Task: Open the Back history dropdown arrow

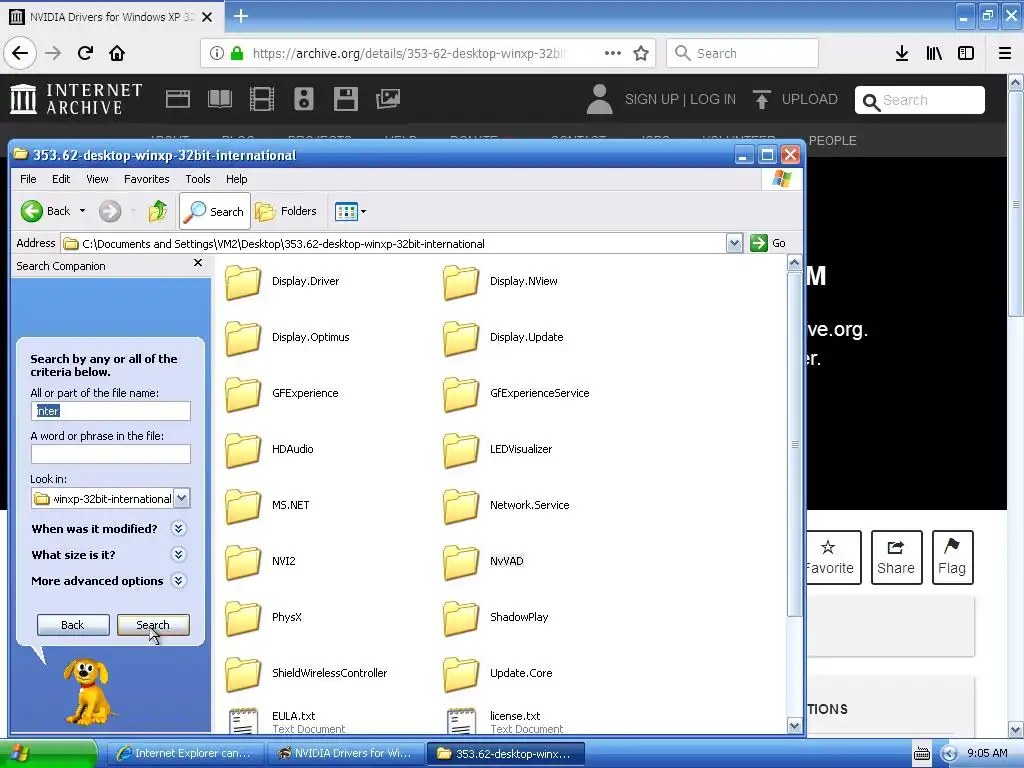Action: 82,211
